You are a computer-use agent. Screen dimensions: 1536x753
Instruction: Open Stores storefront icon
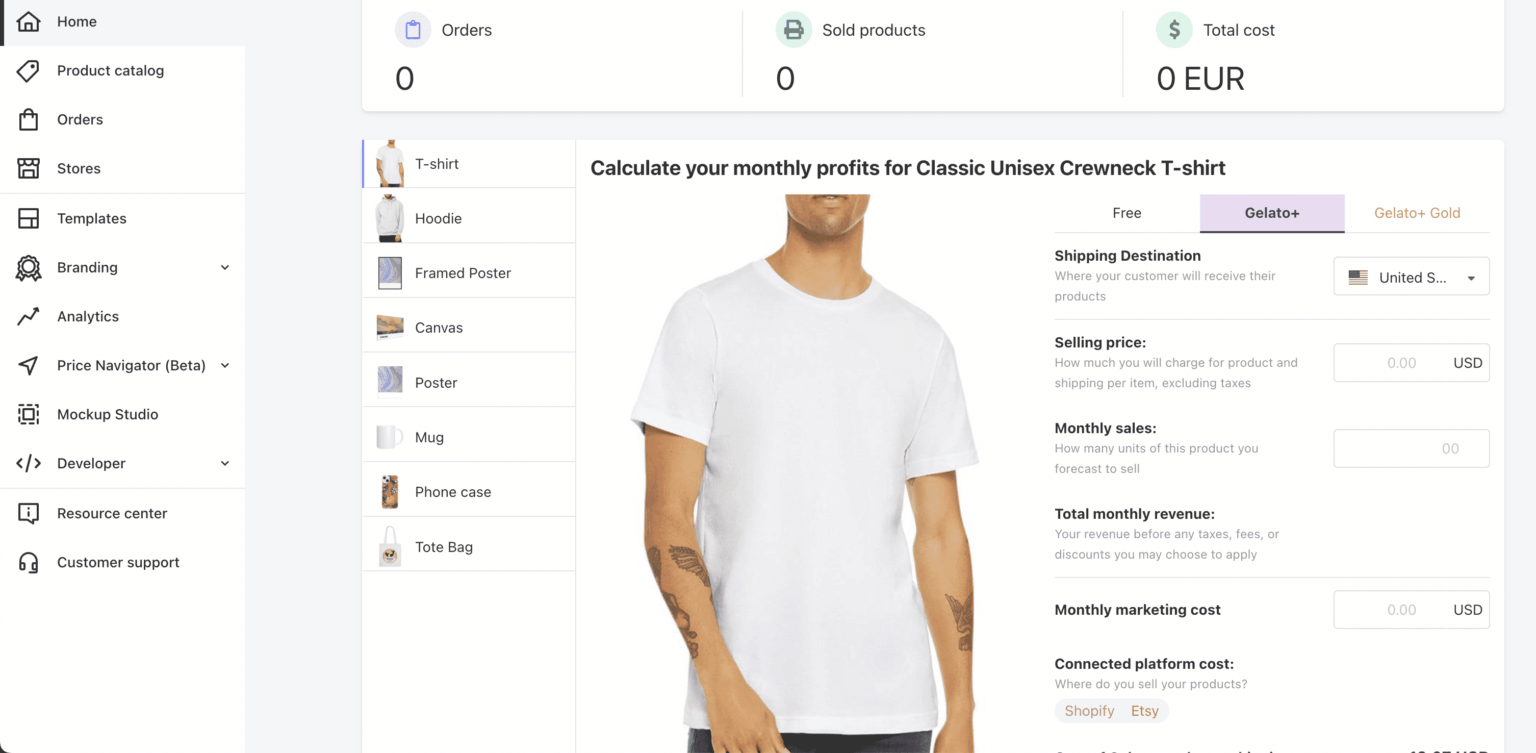29,168
